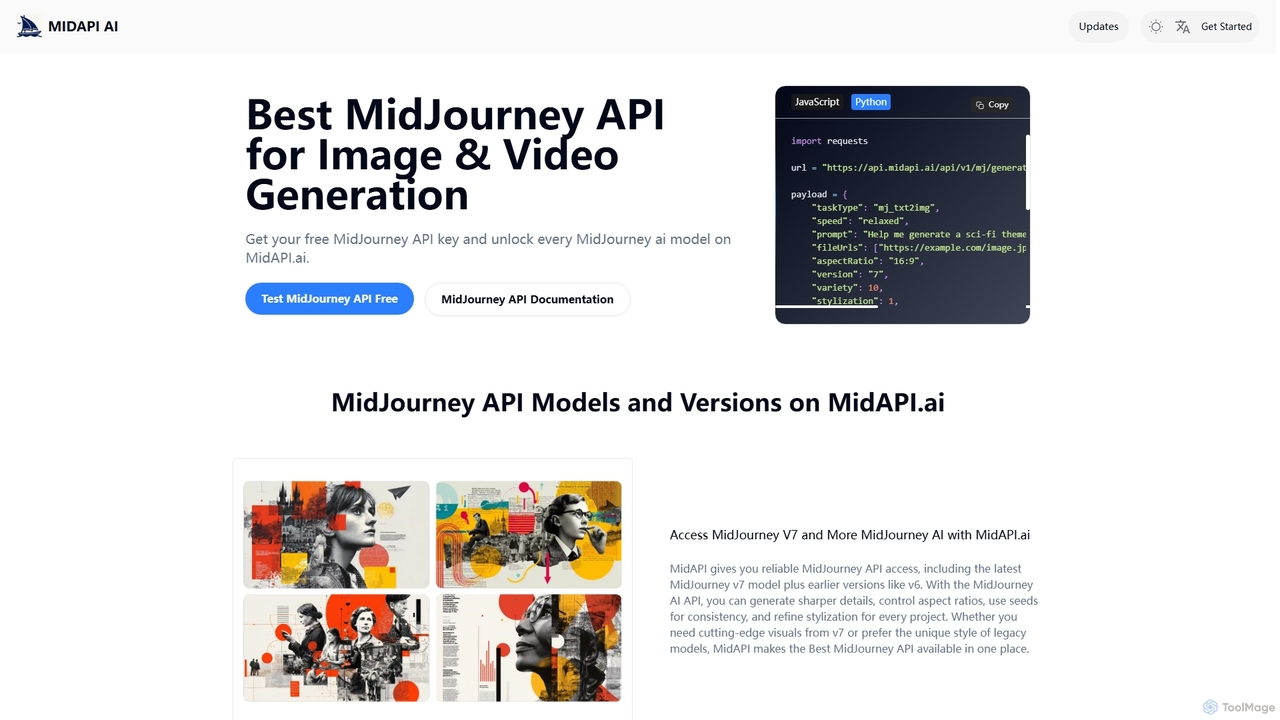Click the "Get your free MidJourney API key" paragraph
The width and height of the screenshot is (1280, 720).
[x=488, y=248]
